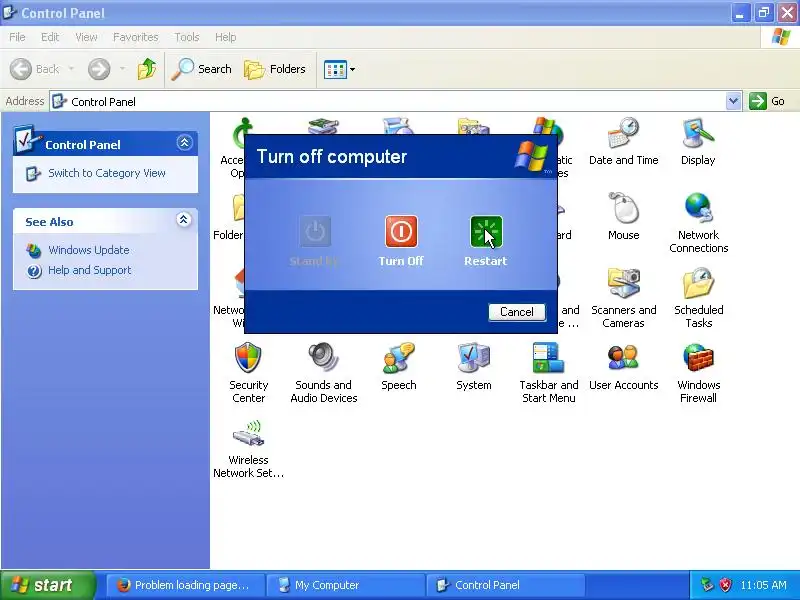Open the System applet
This screenshot has height=600, width=800.
pos(473,366)
